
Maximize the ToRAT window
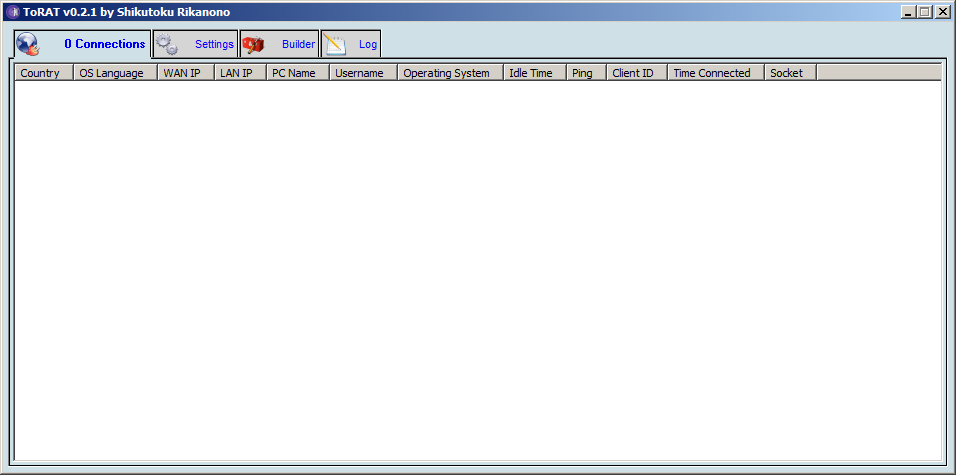tap(924, 12)
